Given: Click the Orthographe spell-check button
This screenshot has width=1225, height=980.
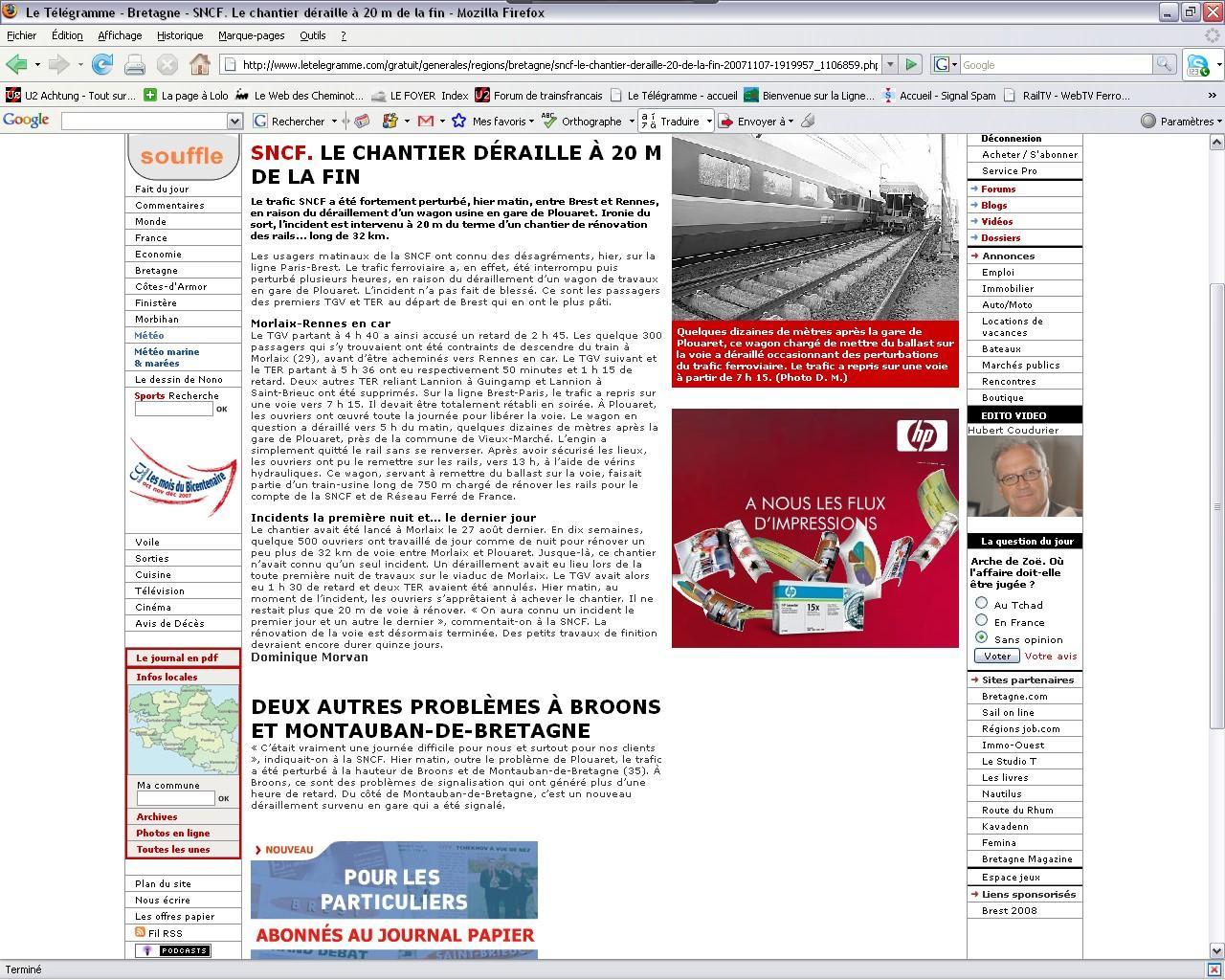Looking at the screenshot, I should [x=581, y=121].
